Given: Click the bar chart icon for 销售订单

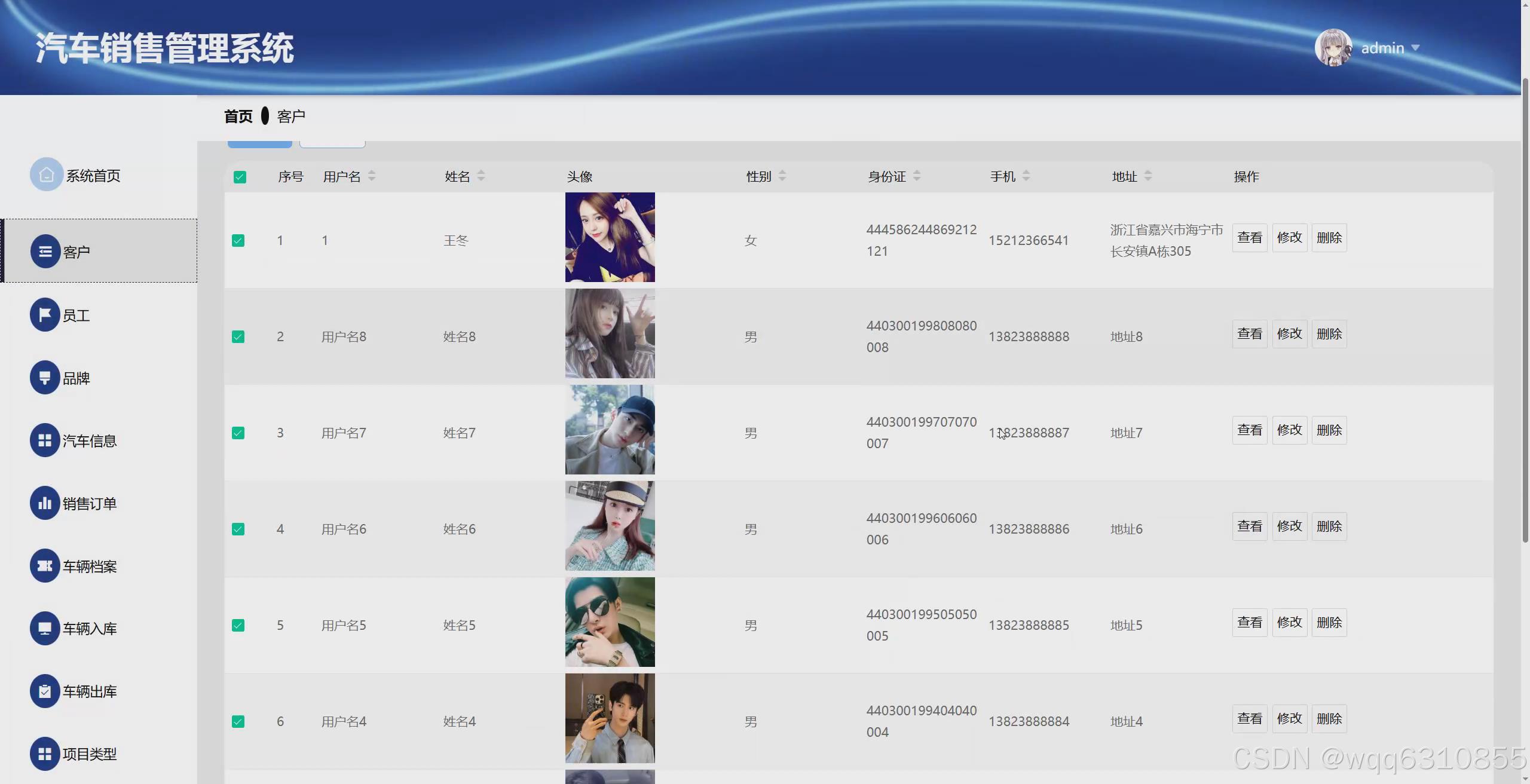Looking at the screenshot, I should 45,503.
